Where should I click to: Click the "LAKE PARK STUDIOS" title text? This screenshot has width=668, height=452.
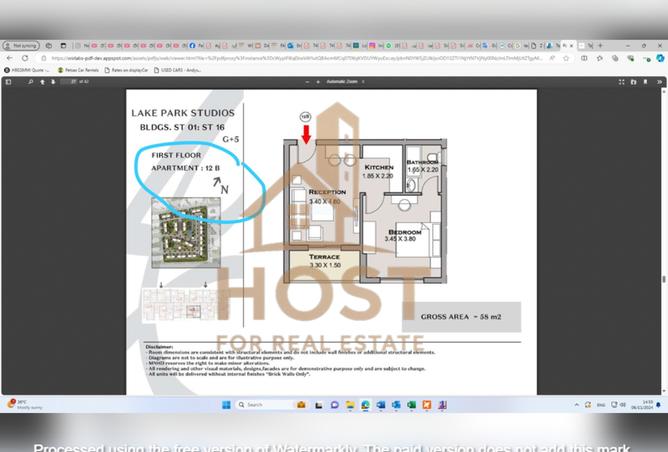pos(183,113)
